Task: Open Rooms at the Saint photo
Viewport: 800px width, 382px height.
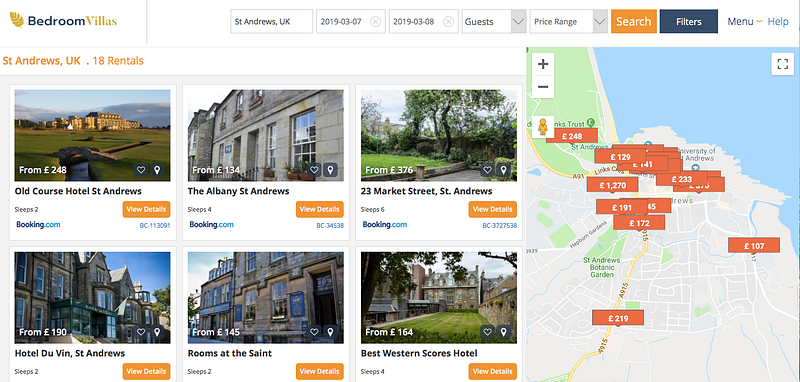Action: tap(266, 297)
